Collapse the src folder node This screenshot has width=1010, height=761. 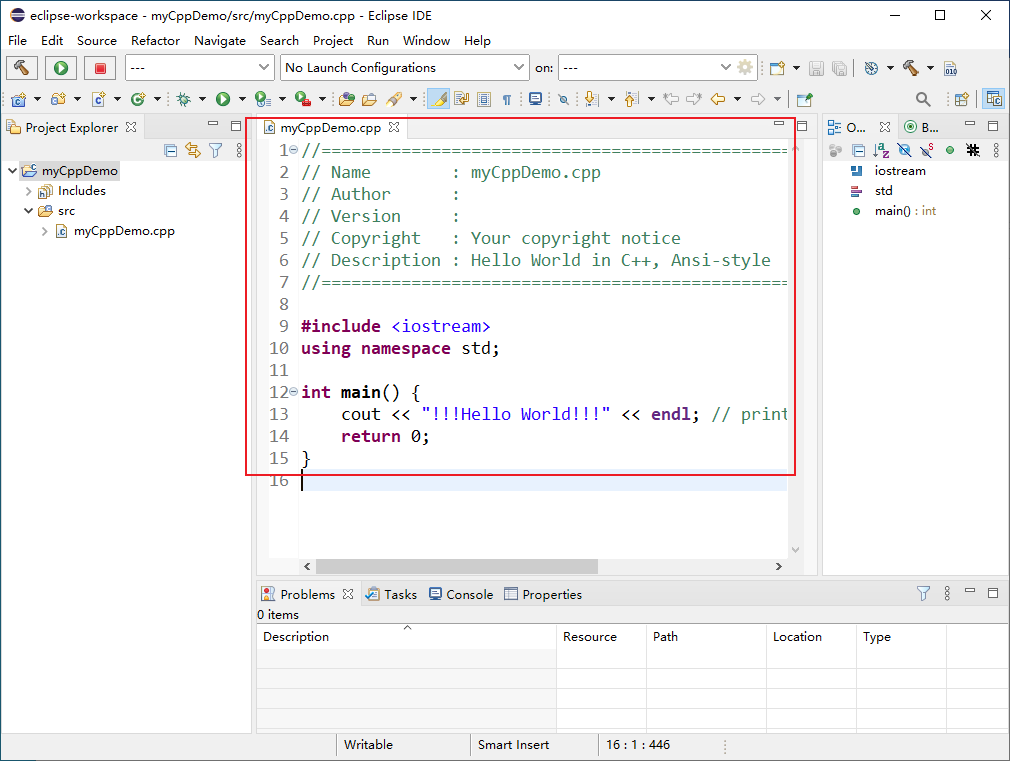click(28, 211)
